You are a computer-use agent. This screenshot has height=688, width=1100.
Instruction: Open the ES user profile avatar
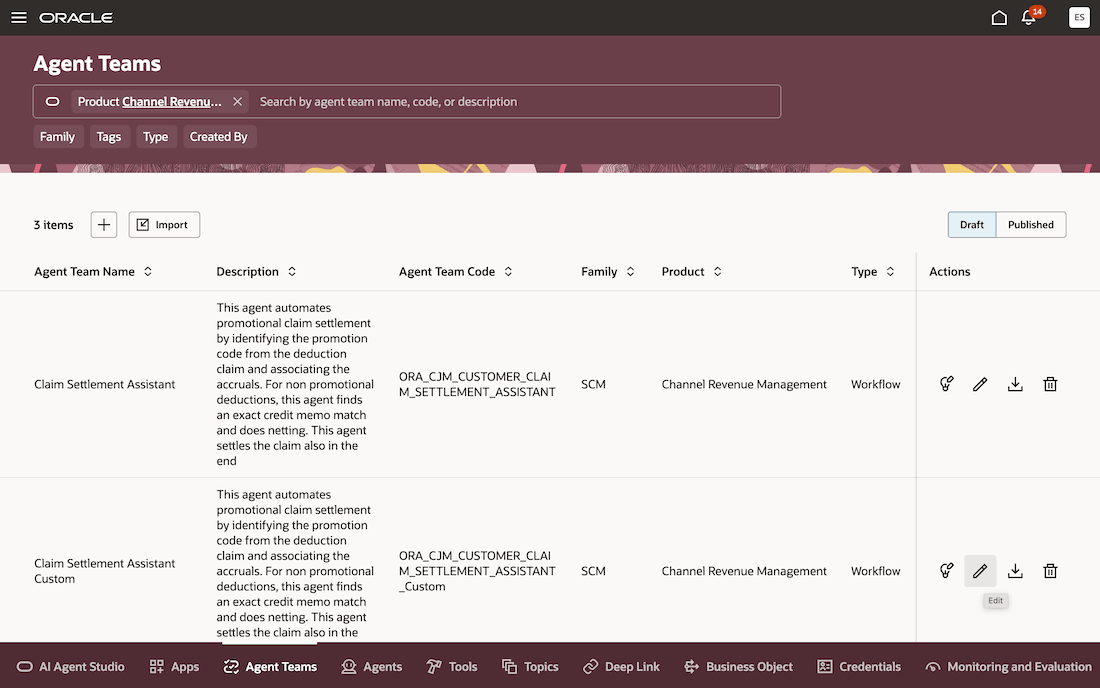(1079, 18)
